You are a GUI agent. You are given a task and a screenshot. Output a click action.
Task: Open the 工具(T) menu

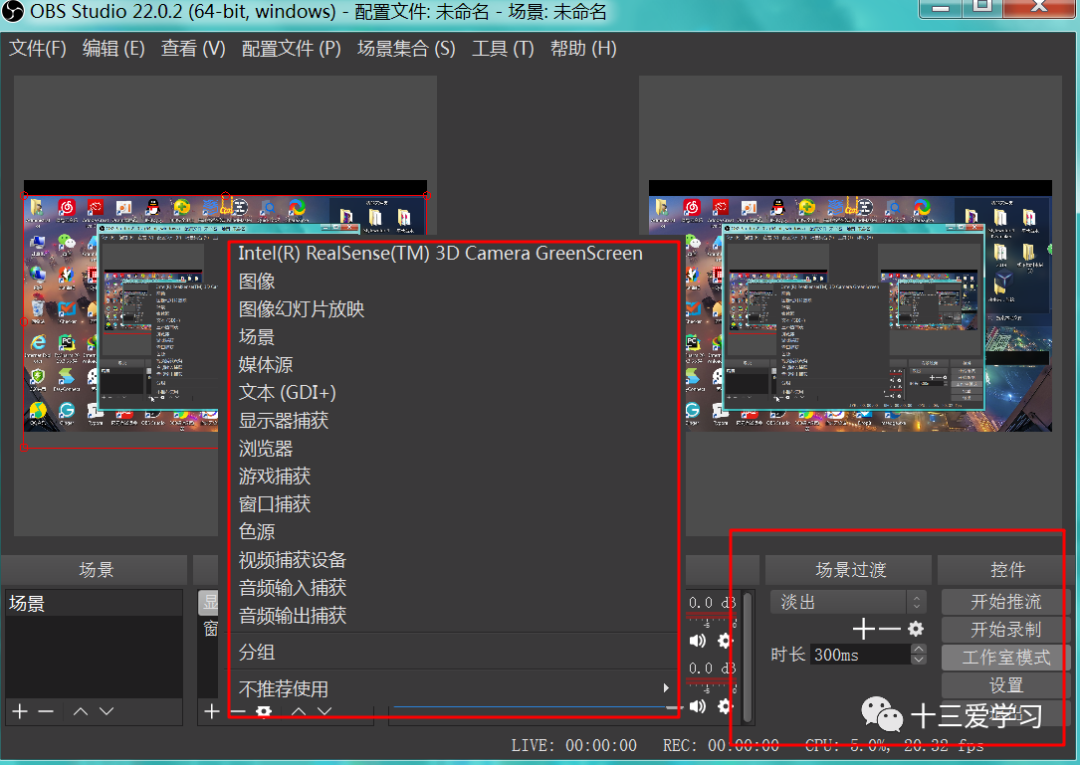[x=503, y=48]
